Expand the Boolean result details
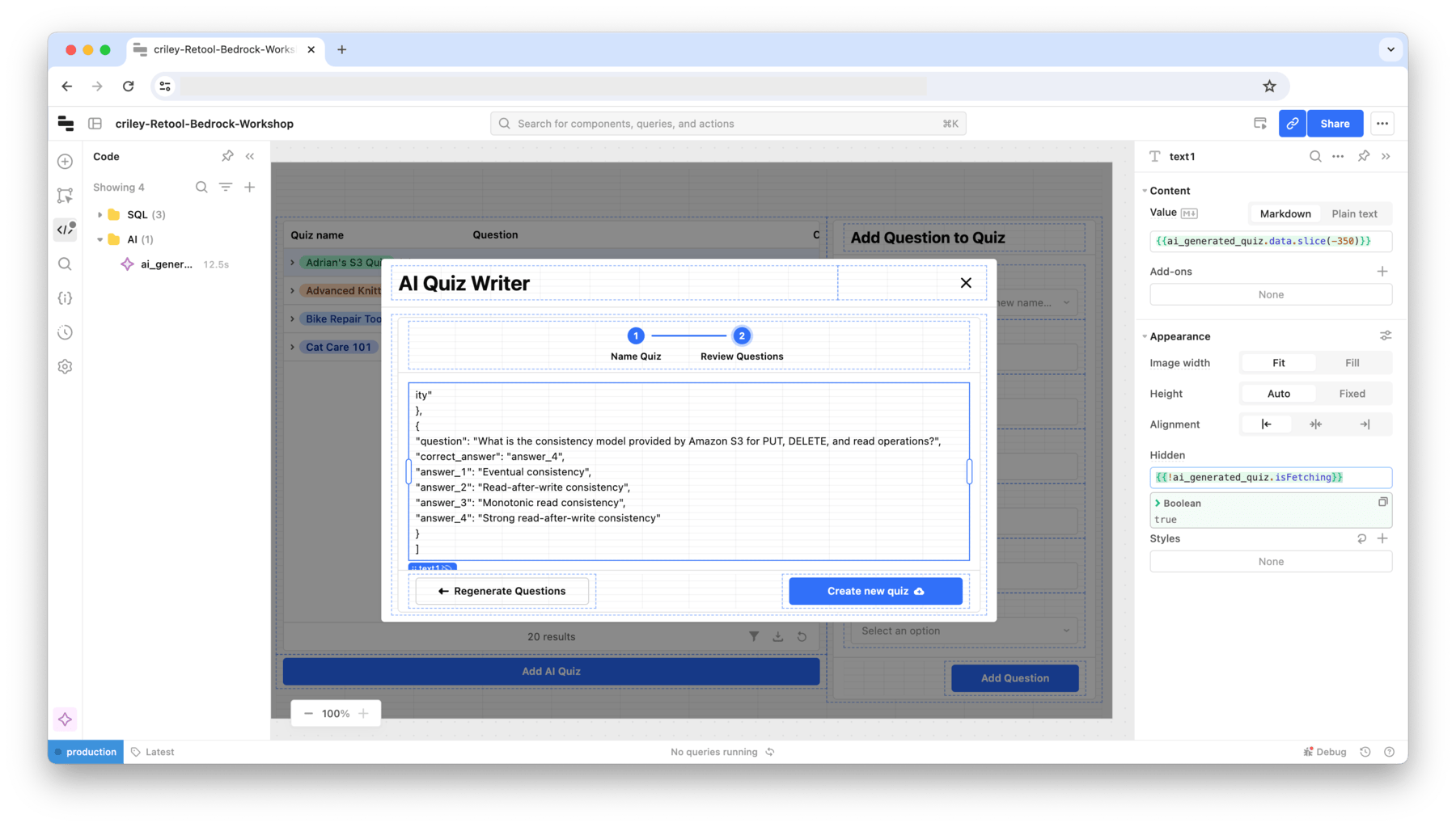1456x827 pixels. click(1158, 503)
